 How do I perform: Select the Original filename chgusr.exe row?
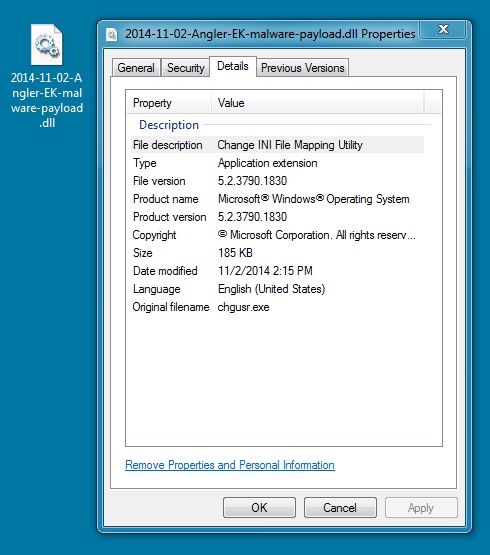coord(277,307)
